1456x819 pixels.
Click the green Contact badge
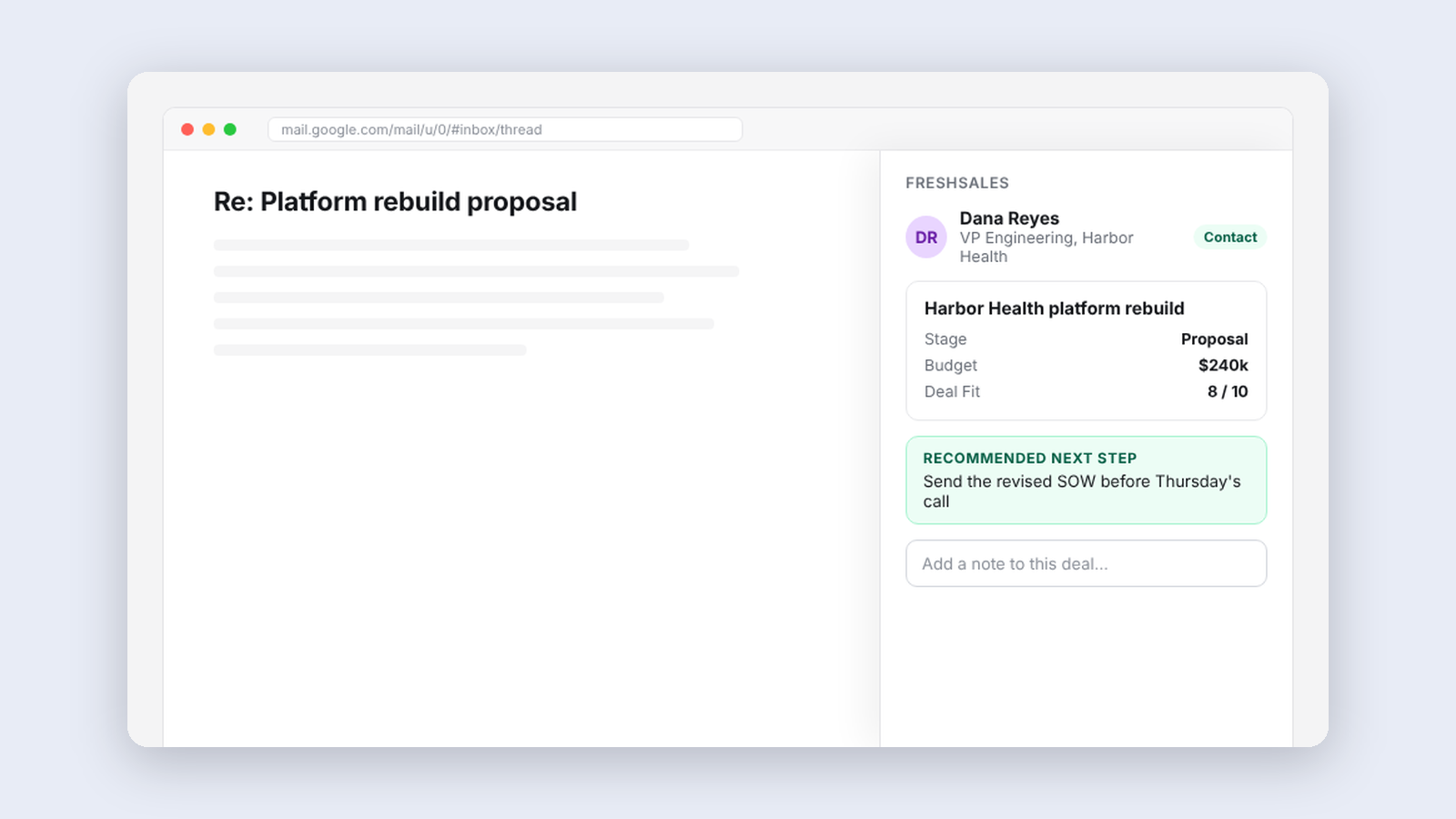point(1229,238)
